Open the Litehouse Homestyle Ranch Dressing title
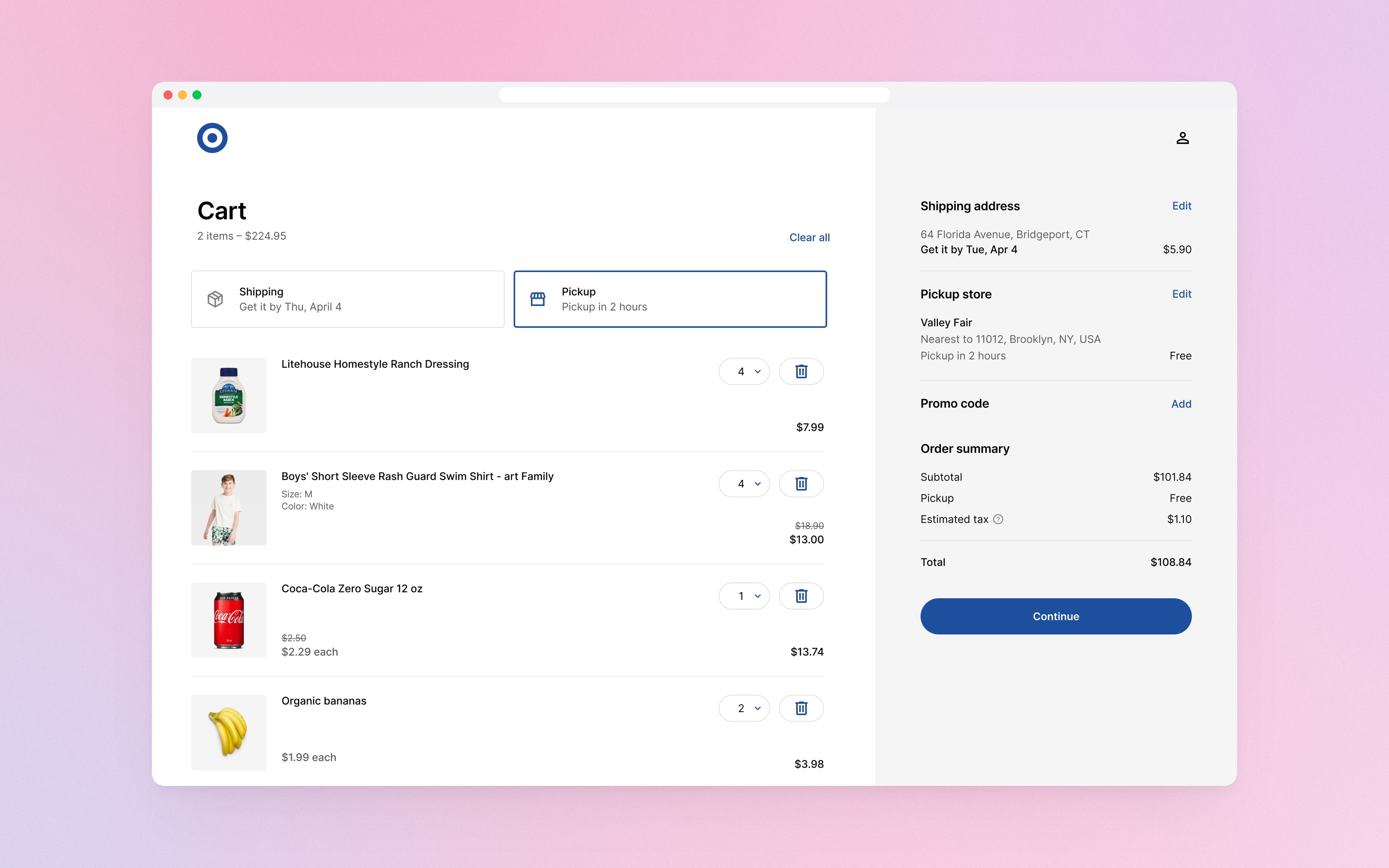The width and height of the screenshot is (1389, 868). tap(375, 365)
